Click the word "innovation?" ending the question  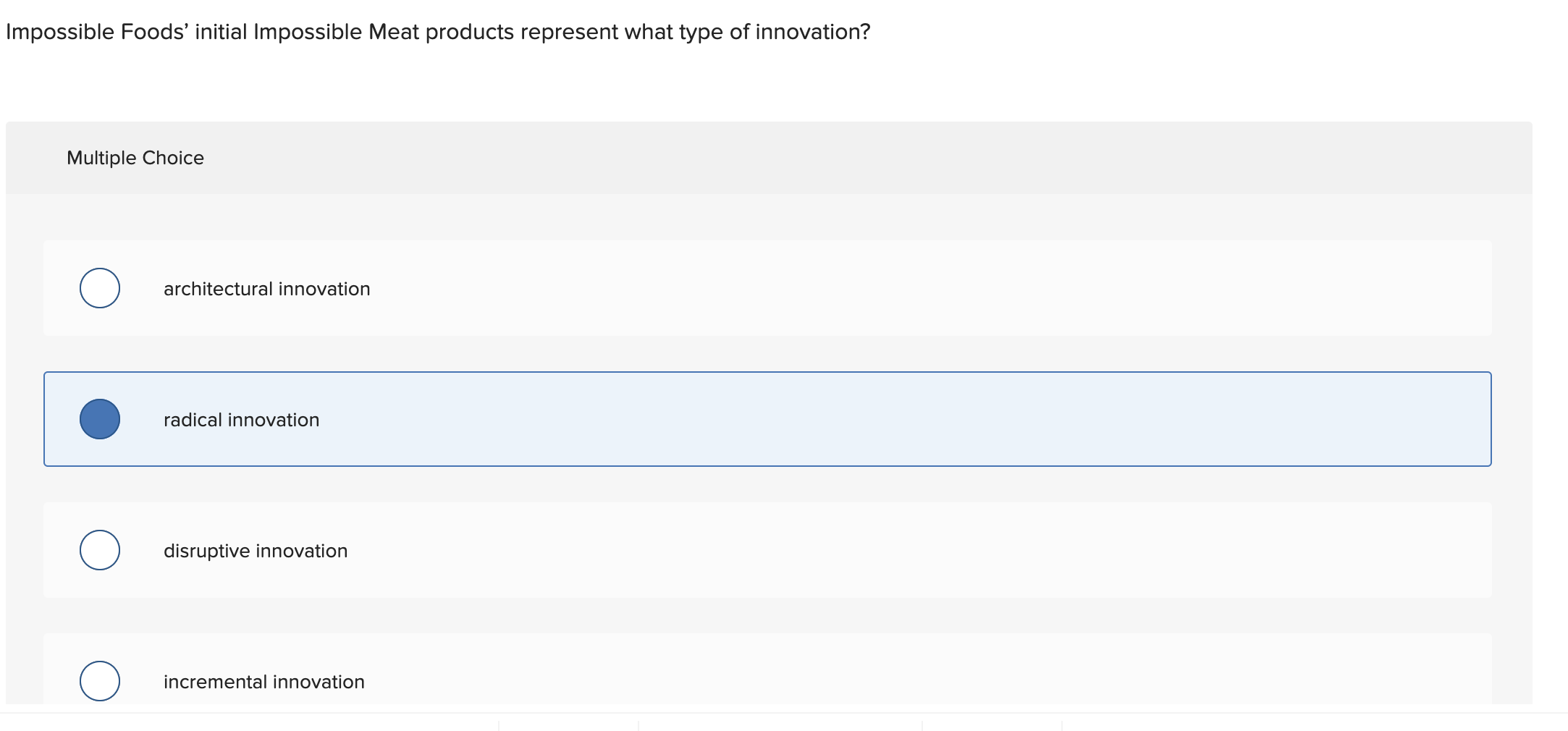[812, 32]
